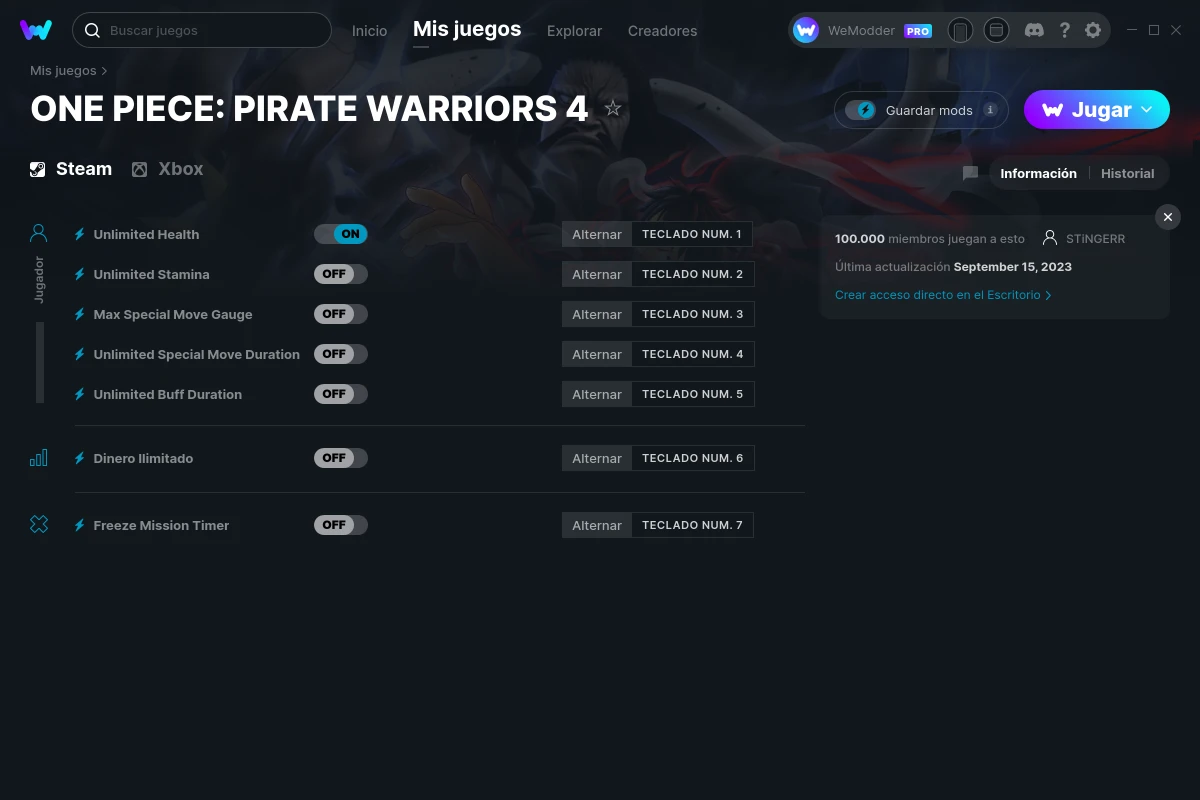Change hotkey TECLADO NUM. 1
This screenshot has height=800, width=1200.
pos(692,234)
